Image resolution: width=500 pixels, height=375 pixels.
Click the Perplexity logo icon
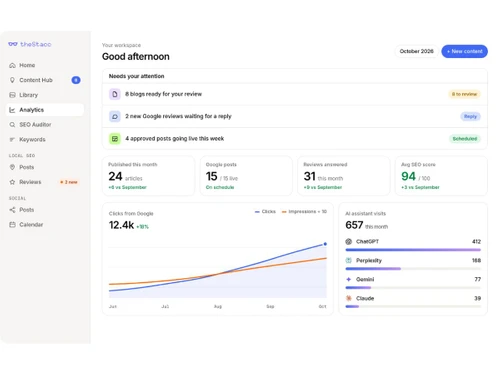[x=349, y=260]
